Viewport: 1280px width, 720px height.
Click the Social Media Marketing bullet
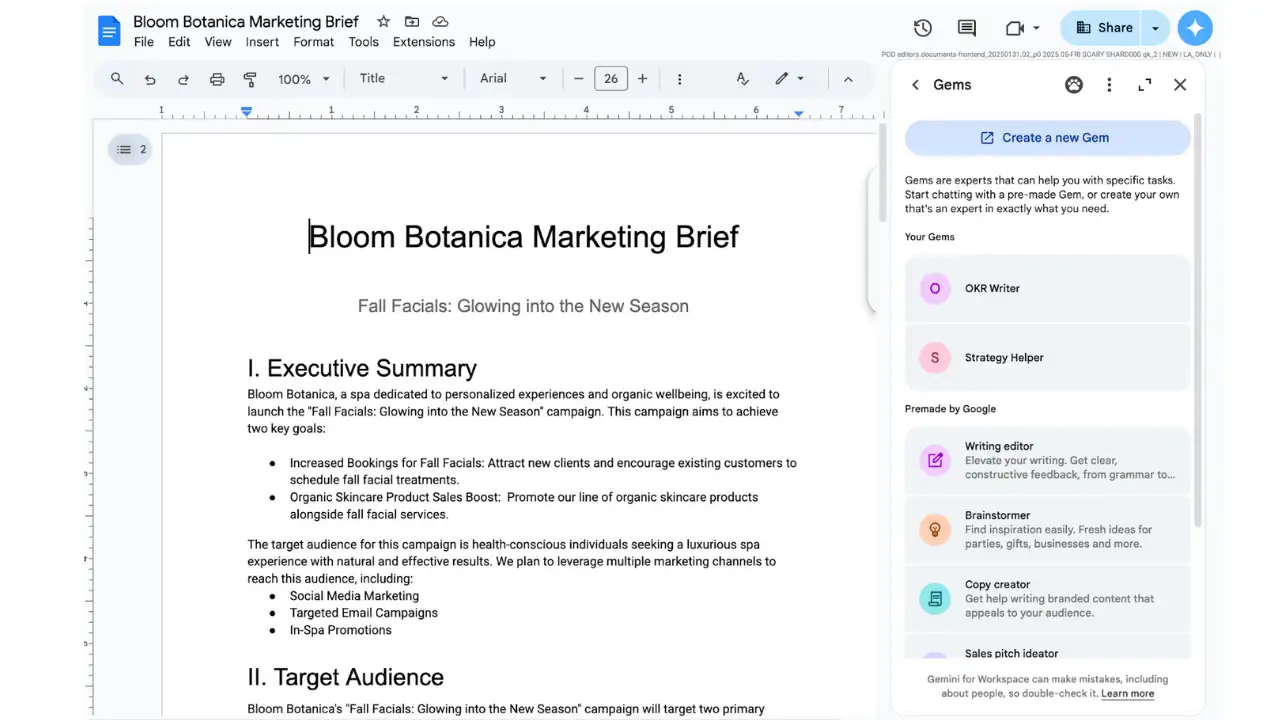(x=354, y=596)
